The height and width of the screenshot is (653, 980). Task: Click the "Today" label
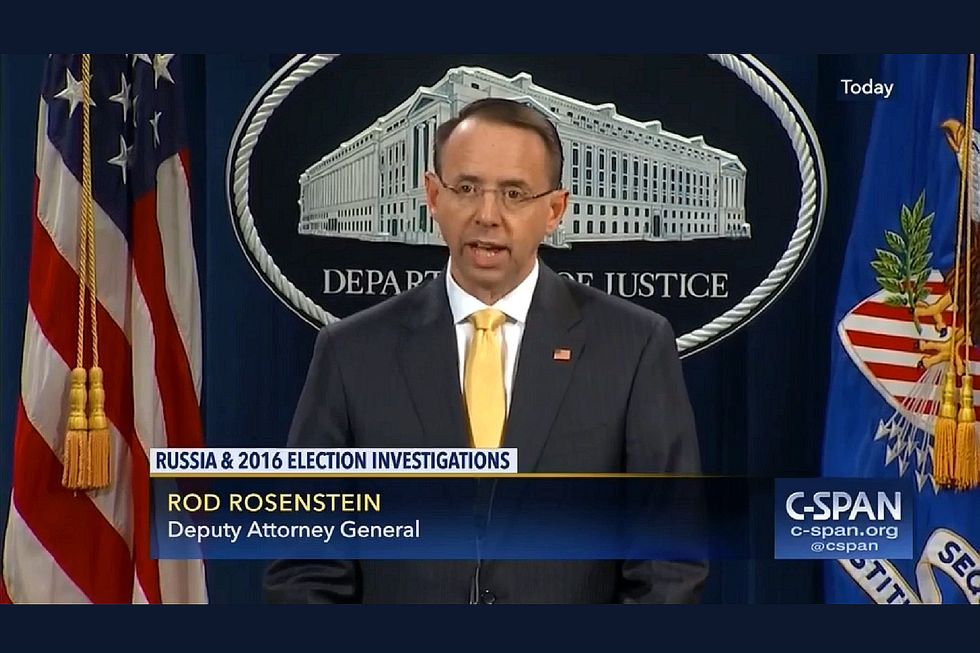pos(866,87)
